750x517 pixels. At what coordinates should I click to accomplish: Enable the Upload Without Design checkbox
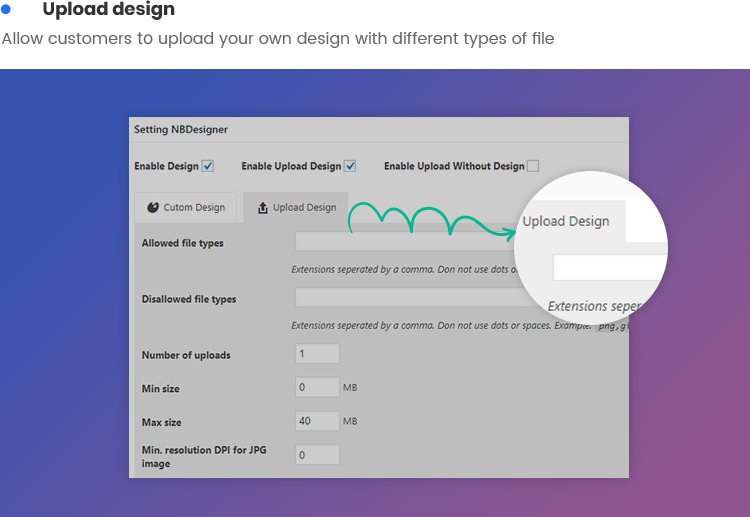point(533,166)
